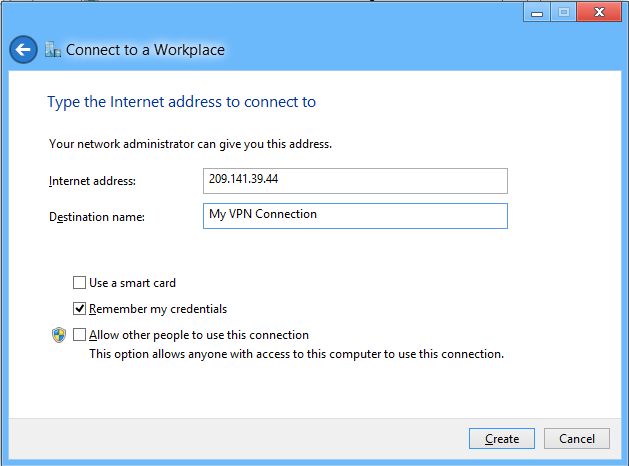Maximize the wizard window
Viewport: 629px width, 466px height.
pos(563,13)
